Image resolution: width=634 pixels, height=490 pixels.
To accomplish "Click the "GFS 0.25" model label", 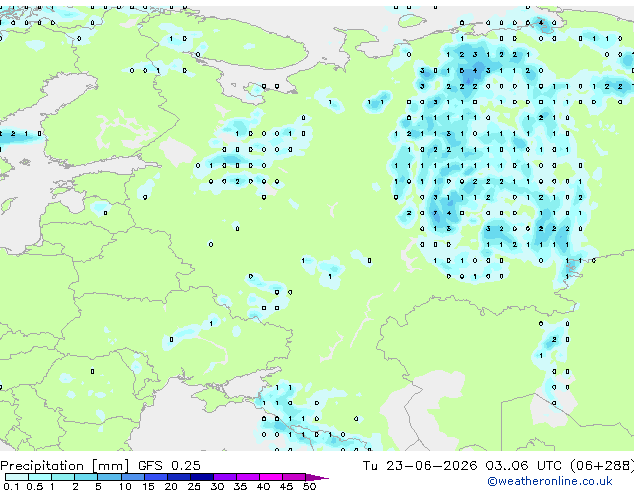I will (169, 465).
